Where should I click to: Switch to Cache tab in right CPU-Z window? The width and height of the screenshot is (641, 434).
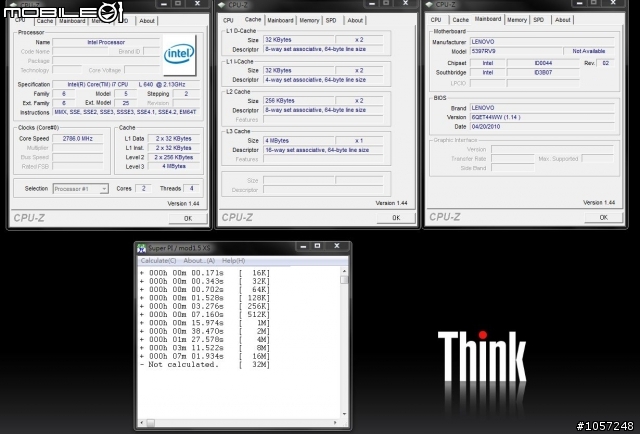coord(460,20)
